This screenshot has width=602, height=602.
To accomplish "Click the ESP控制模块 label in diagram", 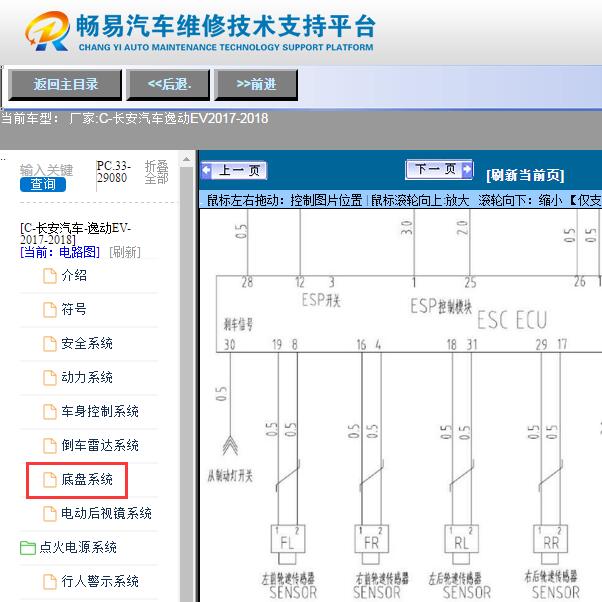I will click(441, 306).
